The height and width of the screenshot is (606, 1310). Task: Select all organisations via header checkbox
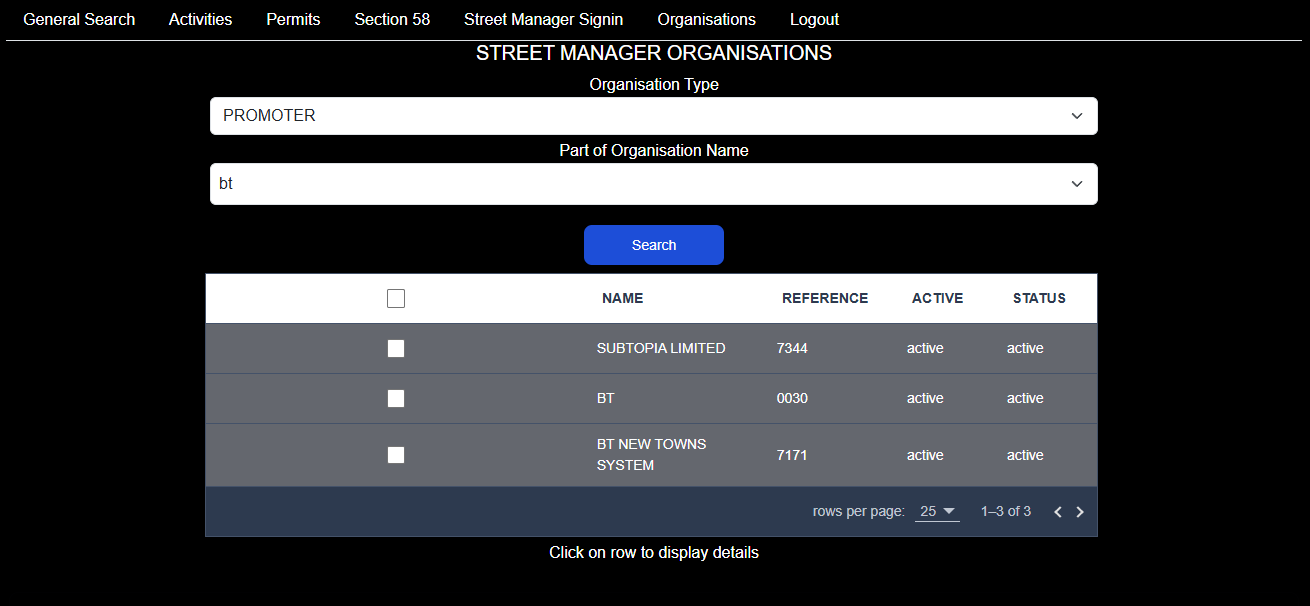click(x=396, y=298)
